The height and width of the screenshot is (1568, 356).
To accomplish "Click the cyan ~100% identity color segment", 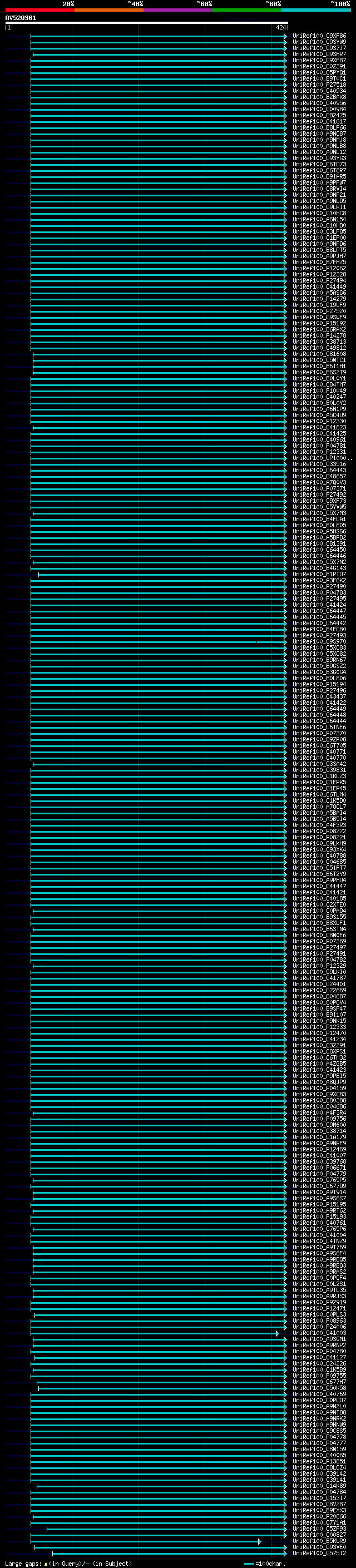I will point(316,10).
